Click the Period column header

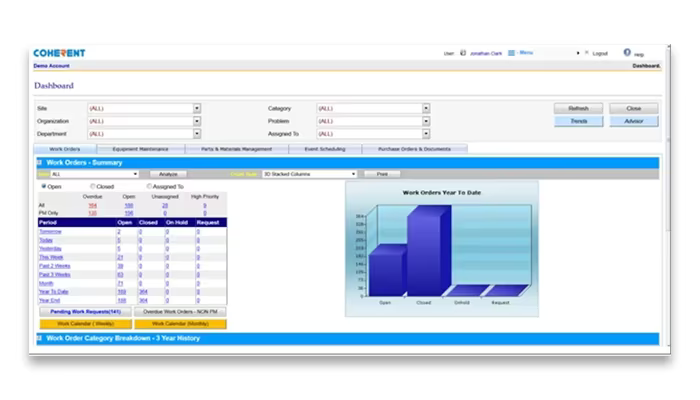coord(48,222)
